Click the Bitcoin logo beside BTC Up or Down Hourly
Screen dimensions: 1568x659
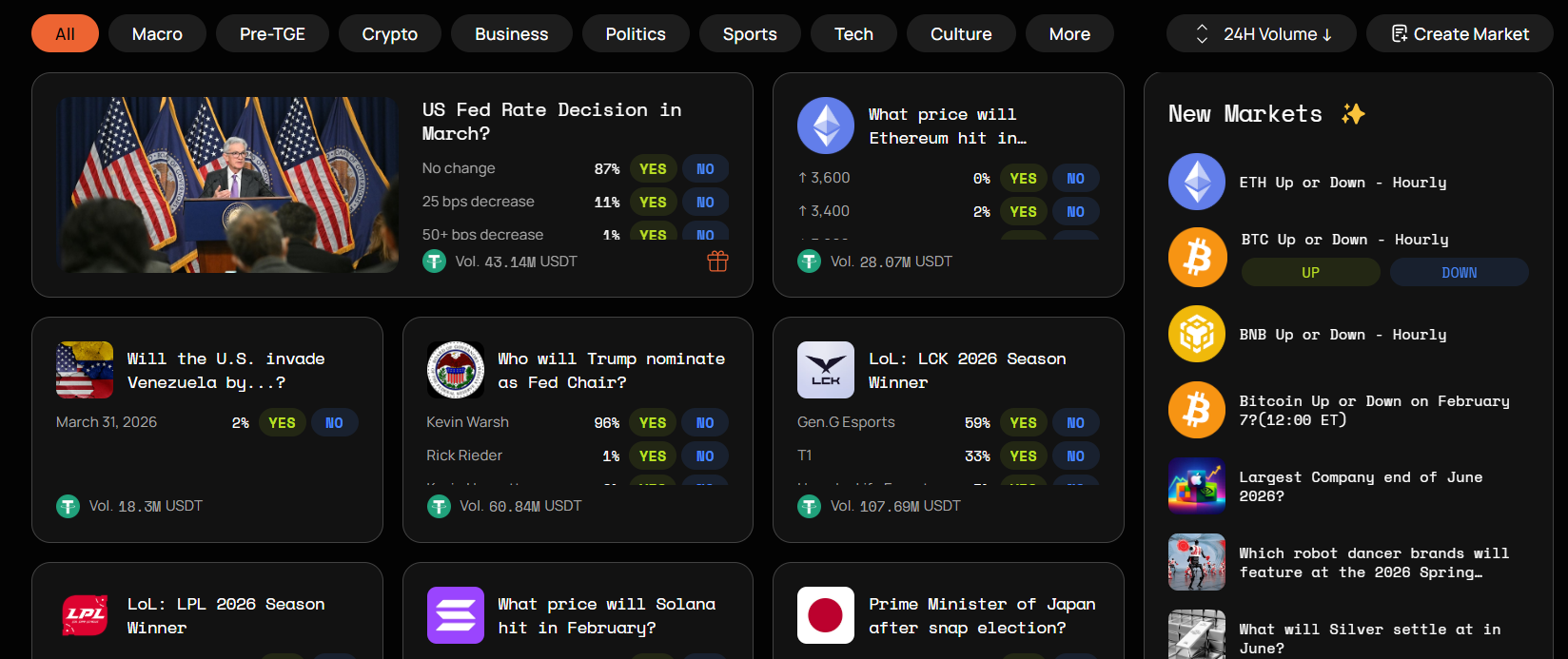1197,257
